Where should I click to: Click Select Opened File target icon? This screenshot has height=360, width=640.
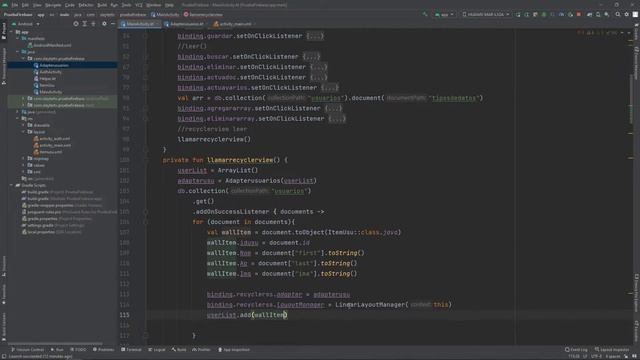76,24
